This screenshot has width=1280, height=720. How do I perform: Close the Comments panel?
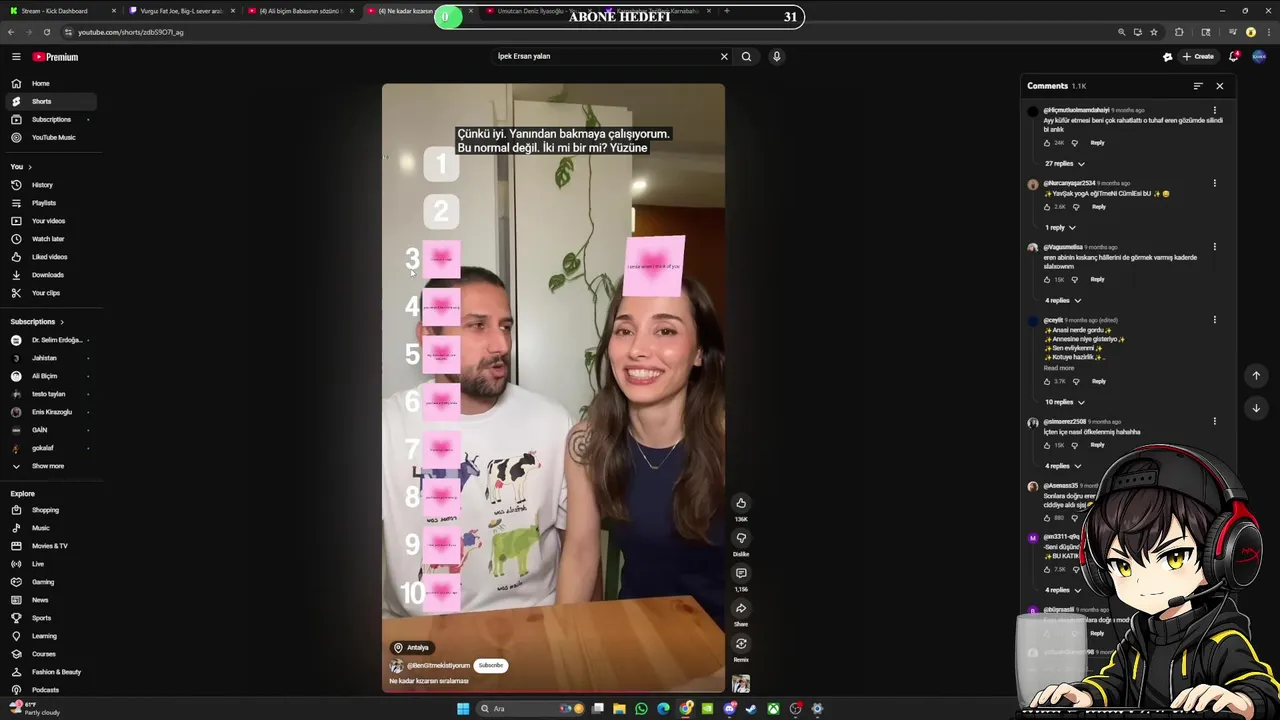tap(1220, 86)
